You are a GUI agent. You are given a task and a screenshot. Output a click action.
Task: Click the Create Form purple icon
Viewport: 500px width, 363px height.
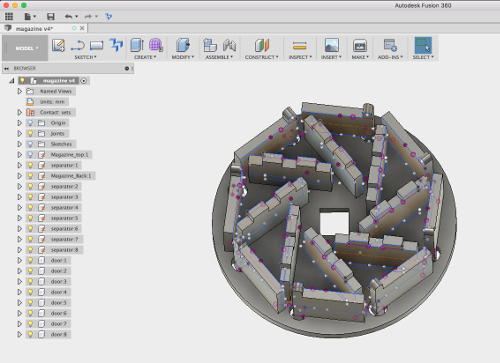click(x=156, y=45)
